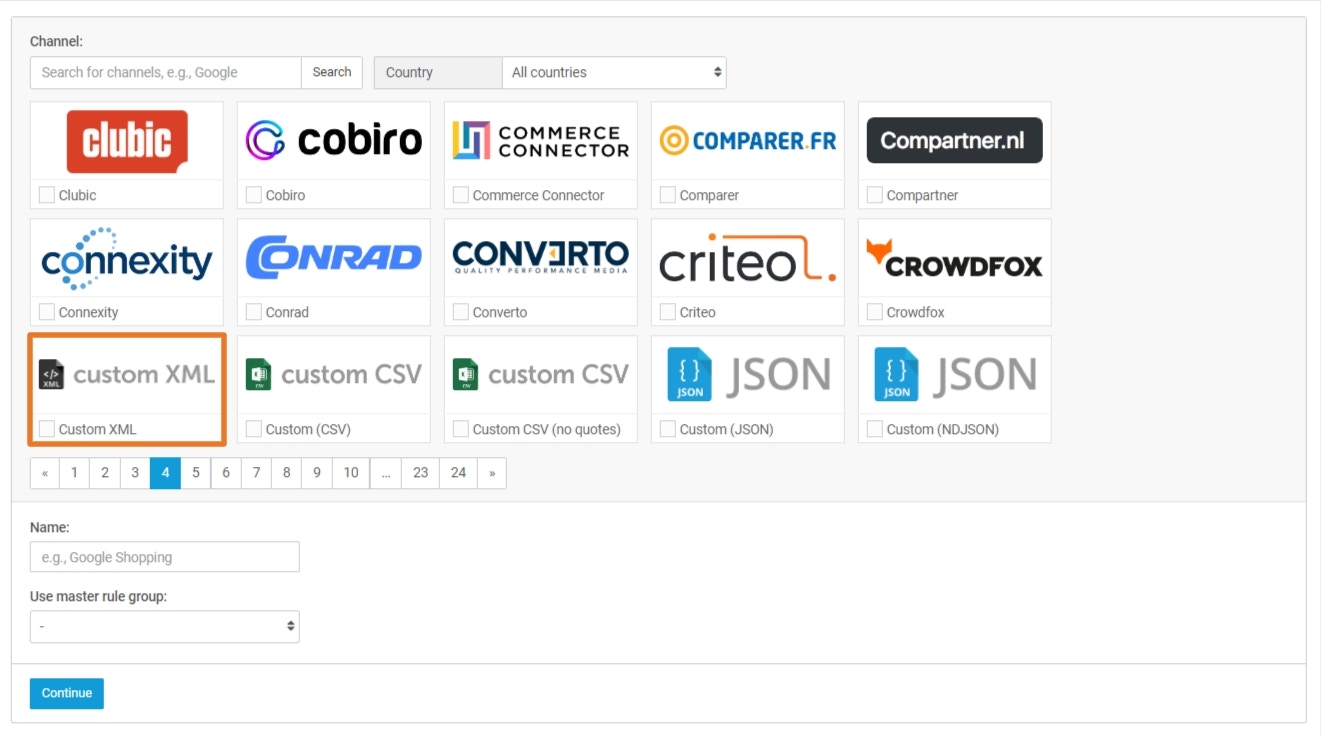Go to pagination page 7

(256, 473)
